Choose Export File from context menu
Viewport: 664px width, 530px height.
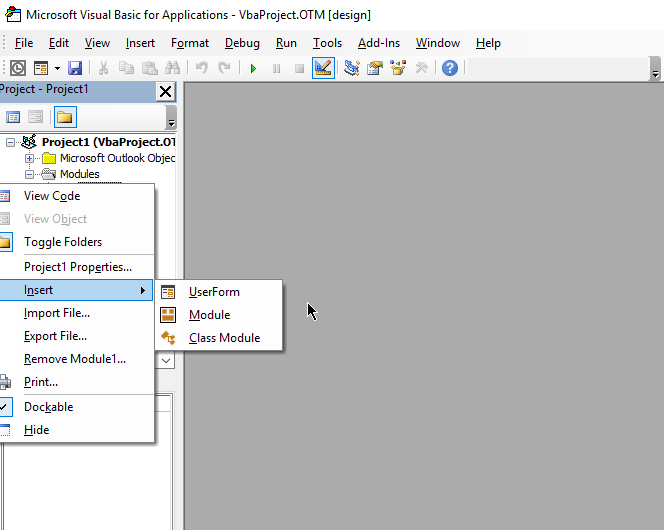click(76, 336)
